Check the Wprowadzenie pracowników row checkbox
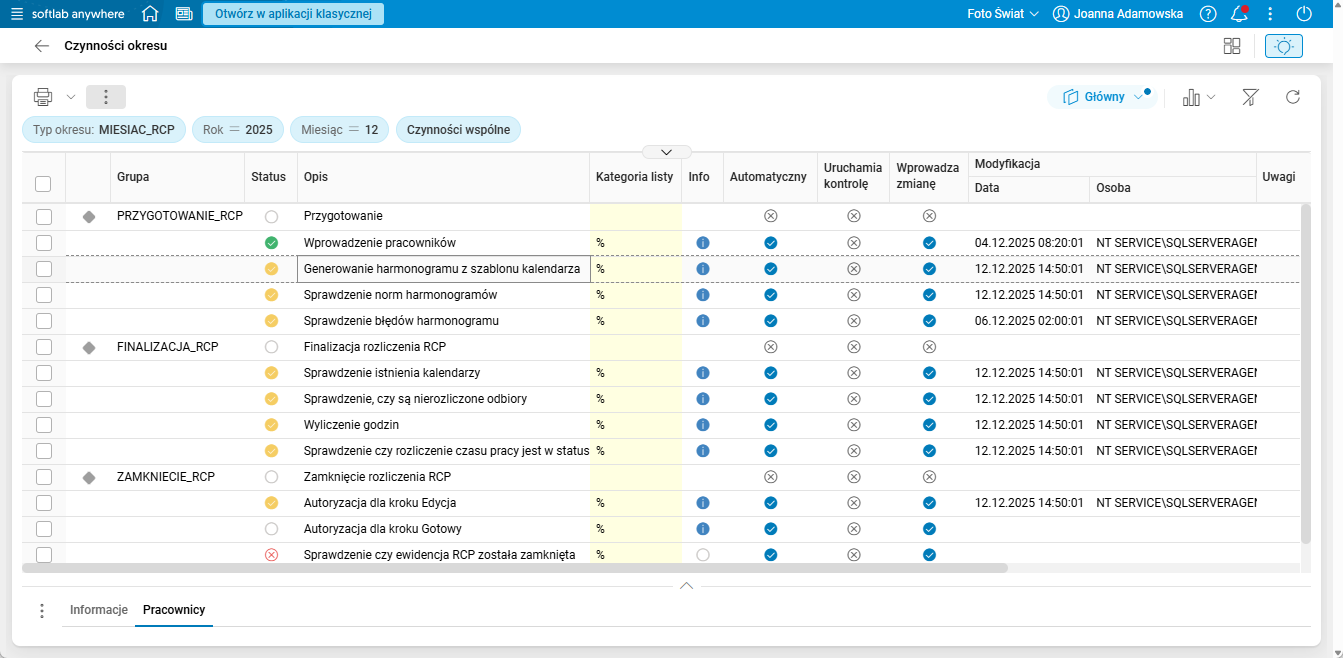The width and height of the screenshot is (1343, 658). coord(43,243)
